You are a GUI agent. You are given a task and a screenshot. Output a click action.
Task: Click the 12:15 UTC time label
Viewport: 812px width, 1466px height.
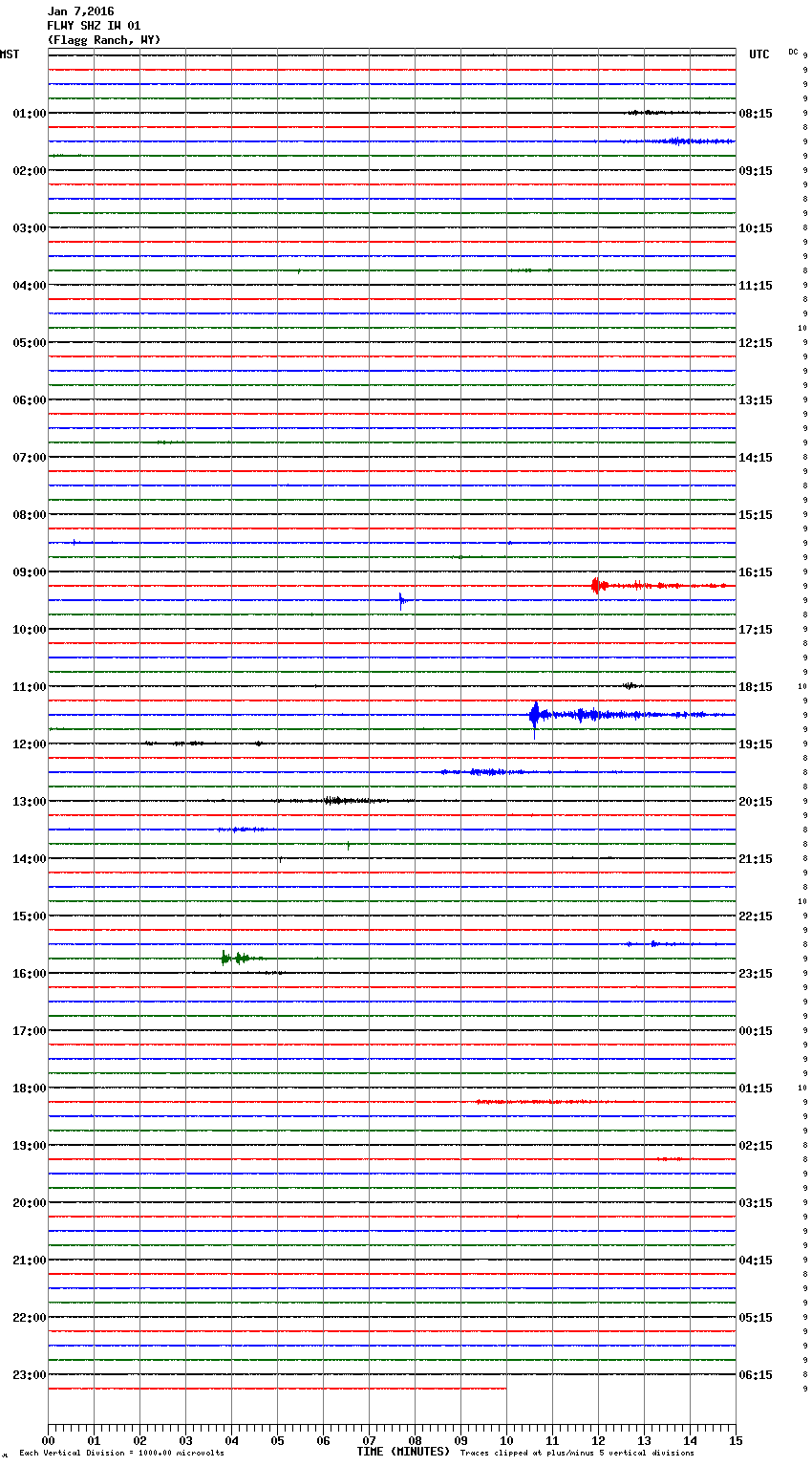click(756, 342)
